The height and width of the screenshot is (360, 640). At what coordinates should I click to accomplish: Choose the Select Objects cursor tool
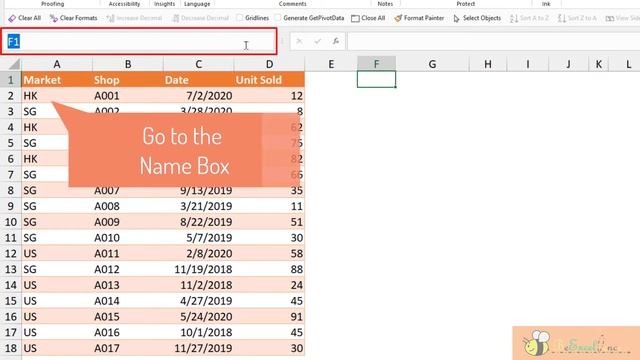(477, 18)
